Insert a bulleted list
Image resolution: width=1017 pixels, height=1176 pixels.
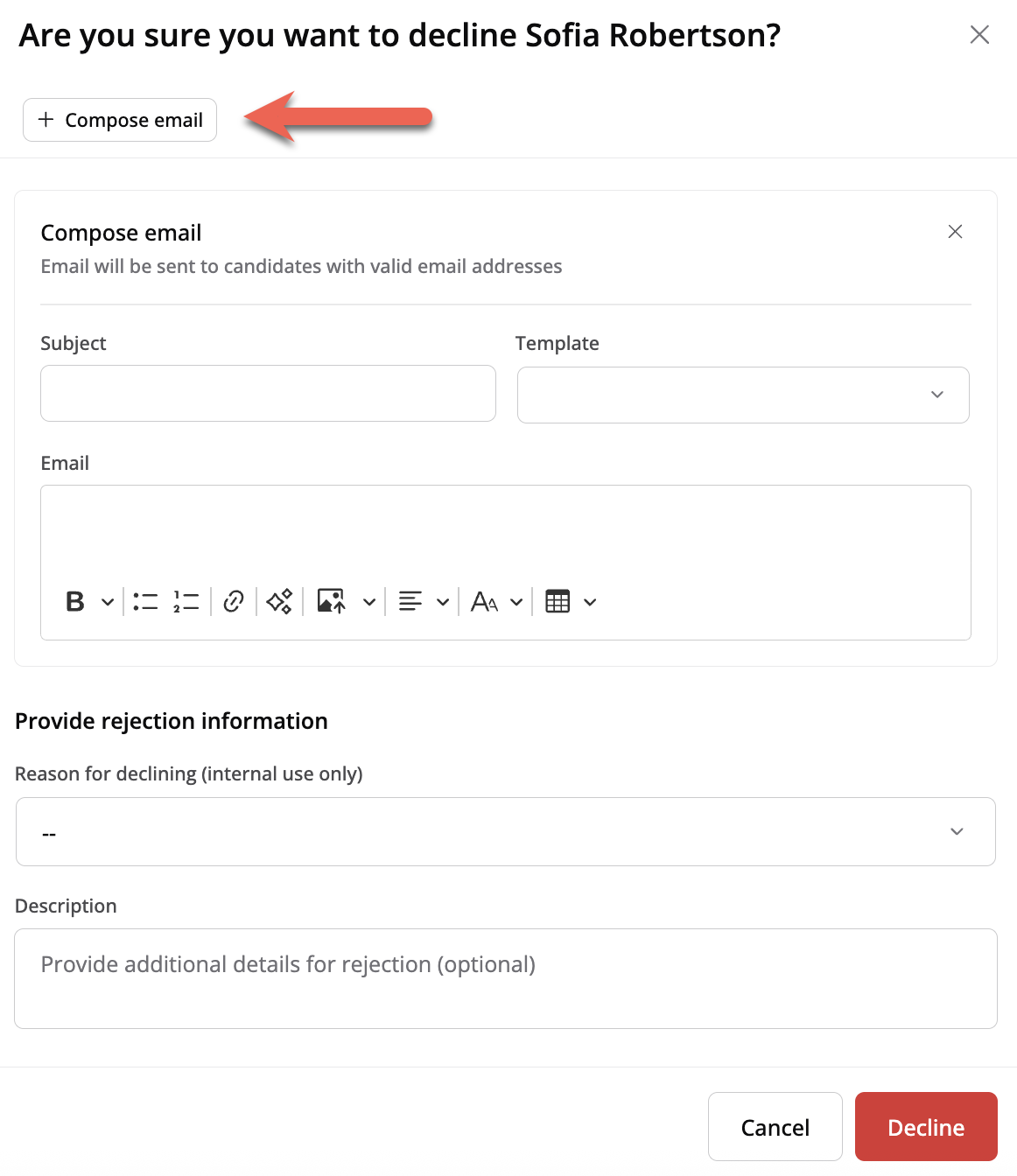145,602
